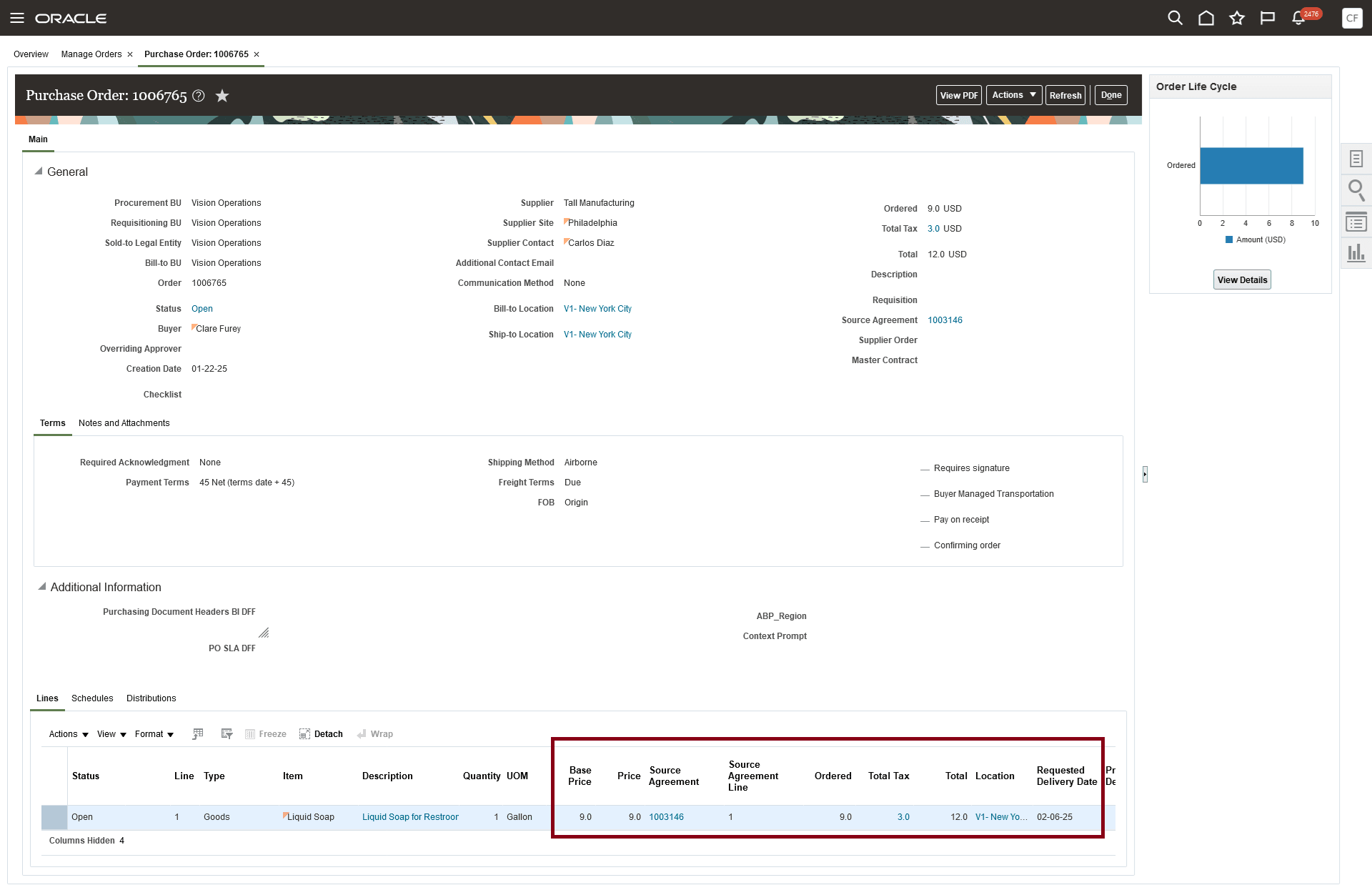Viewport: 1372px width, 885px height.
Task: Switch to the Schedules tab
Action: pyautogui.click(x=92, y=698)
